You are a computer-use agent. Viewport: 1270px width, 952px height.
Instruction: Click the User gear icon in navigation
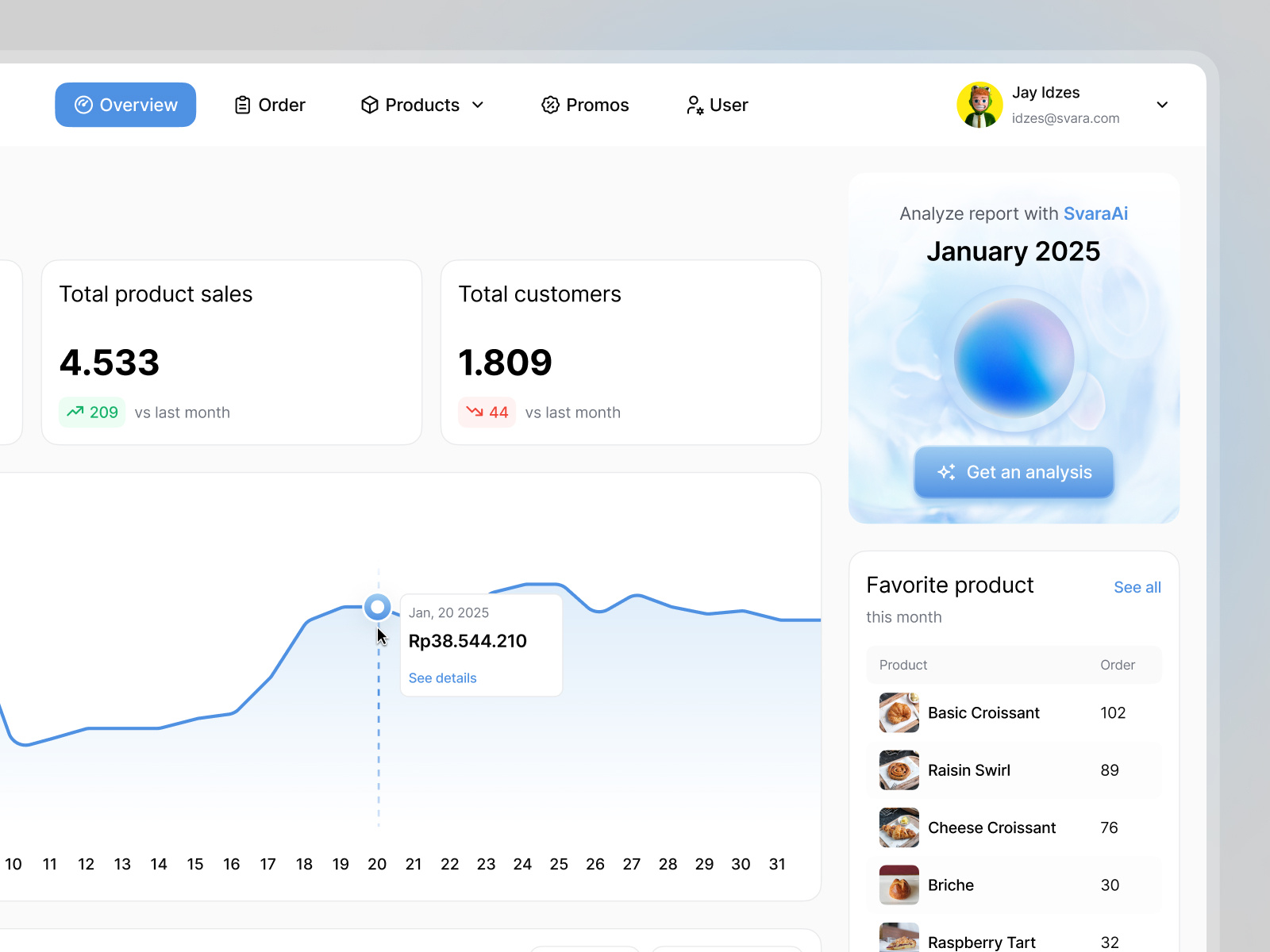point(694,104)
